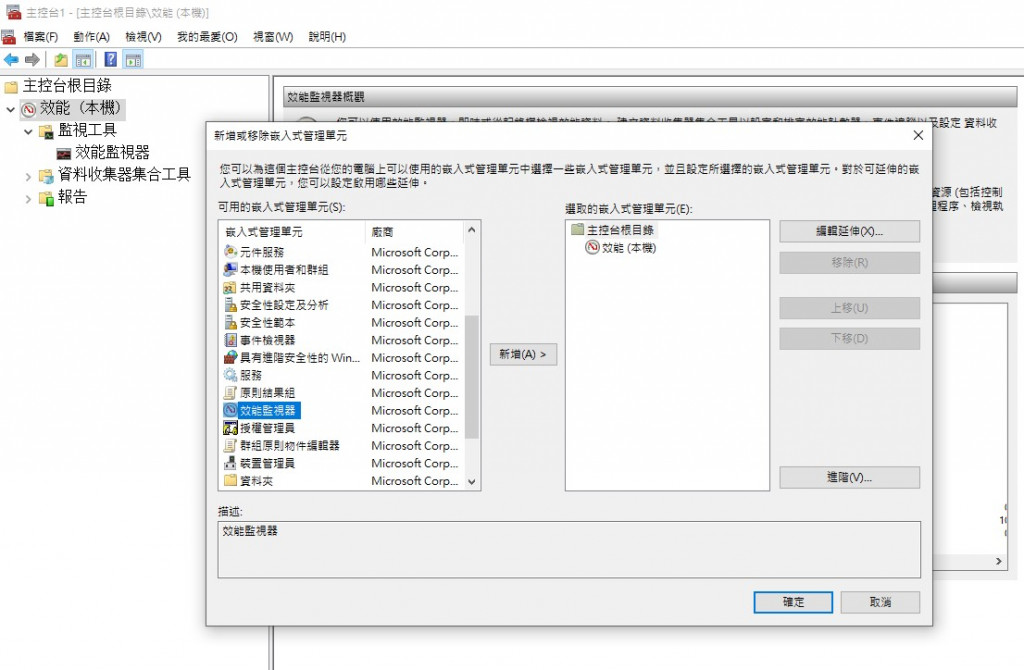Viewport: 1024px width, 670px height.
Task: Click the 安全性範本 snap-in icon
Action: click(231, 323)
